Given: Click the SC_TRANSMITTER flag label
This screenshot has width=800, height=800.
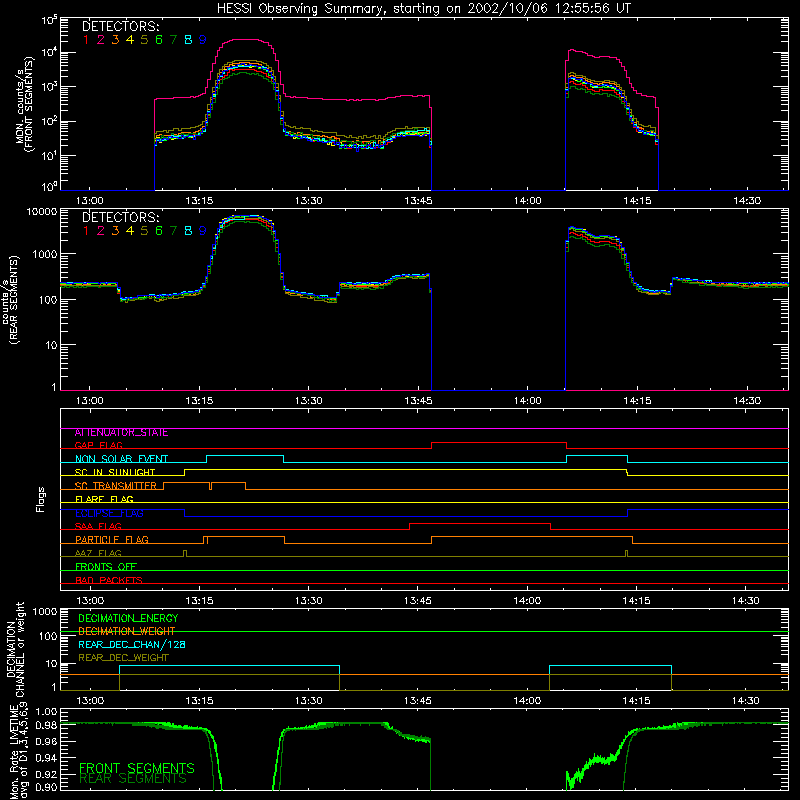Looking at the screenshot, I should pos(116,486).
